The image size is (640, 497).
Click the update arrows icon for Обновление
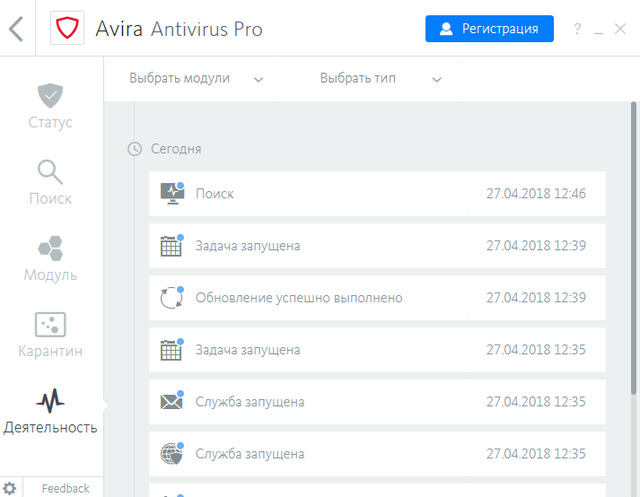coord(171,297)
